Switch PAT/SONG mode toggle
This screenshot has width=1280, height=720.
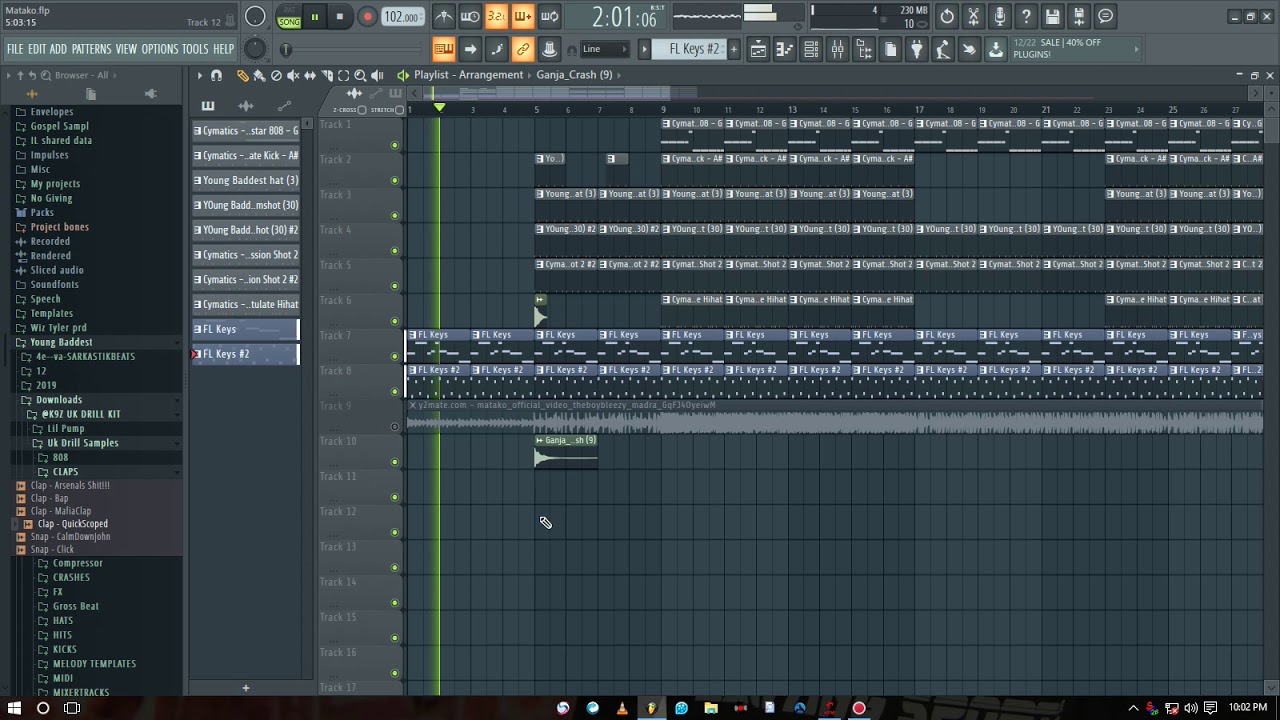(289, 16)
